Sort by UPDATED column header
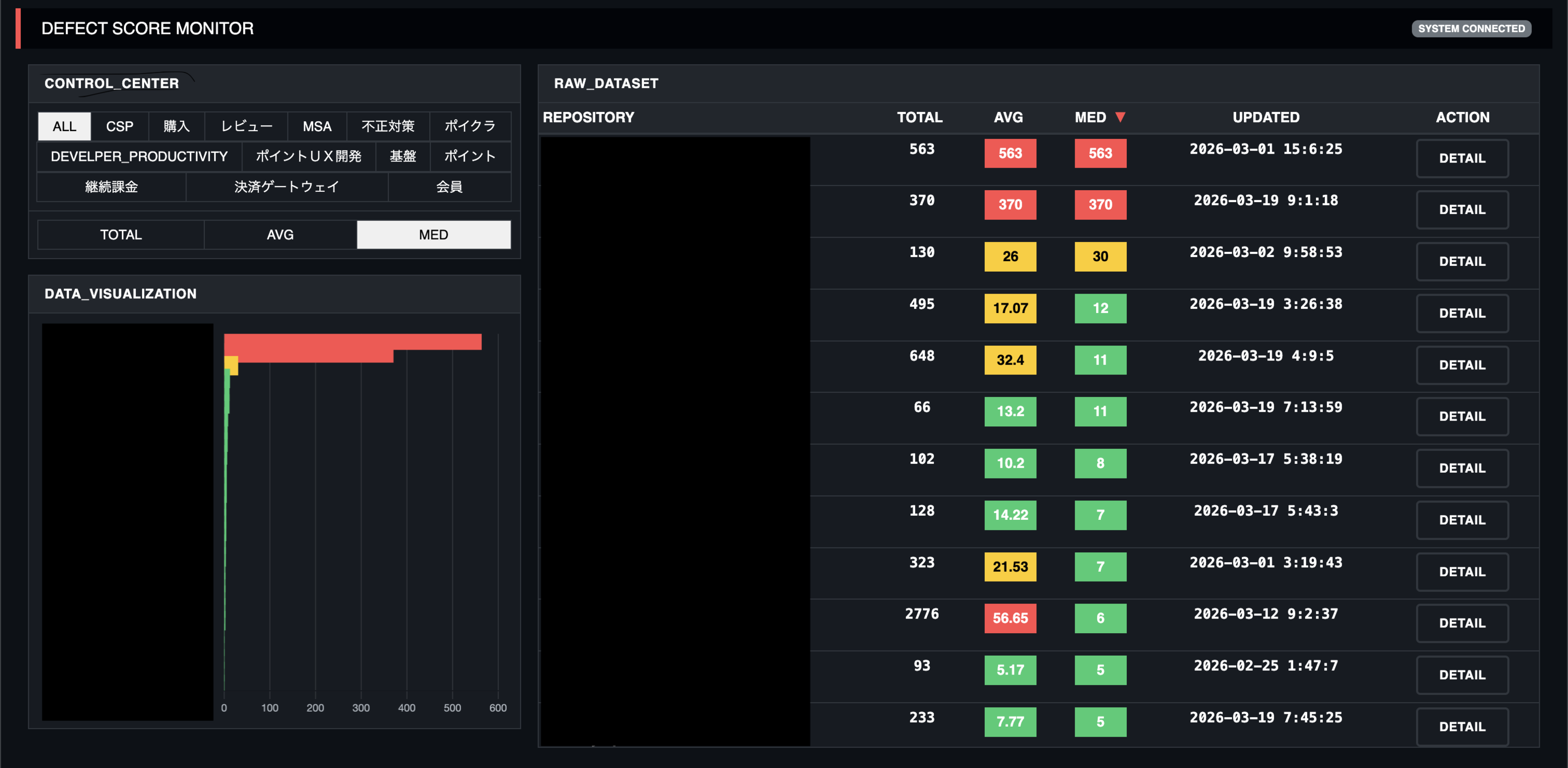The image size is (1568, 768). (1265, 117)
